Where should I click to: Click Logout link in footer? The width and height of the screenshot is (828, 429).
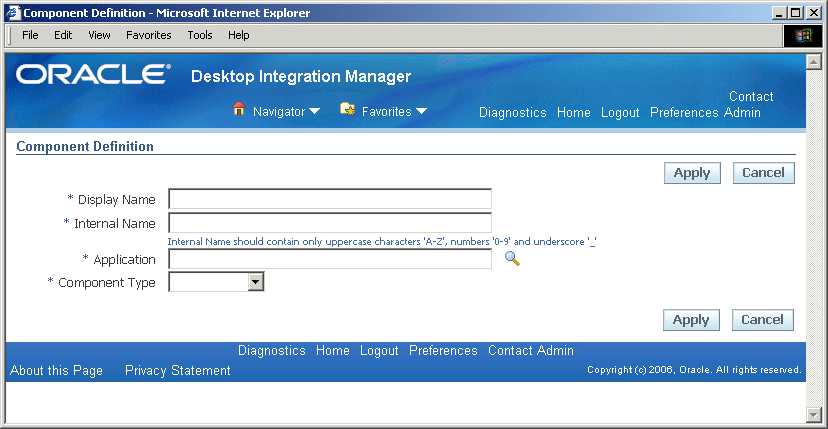[x=379, y=351]
